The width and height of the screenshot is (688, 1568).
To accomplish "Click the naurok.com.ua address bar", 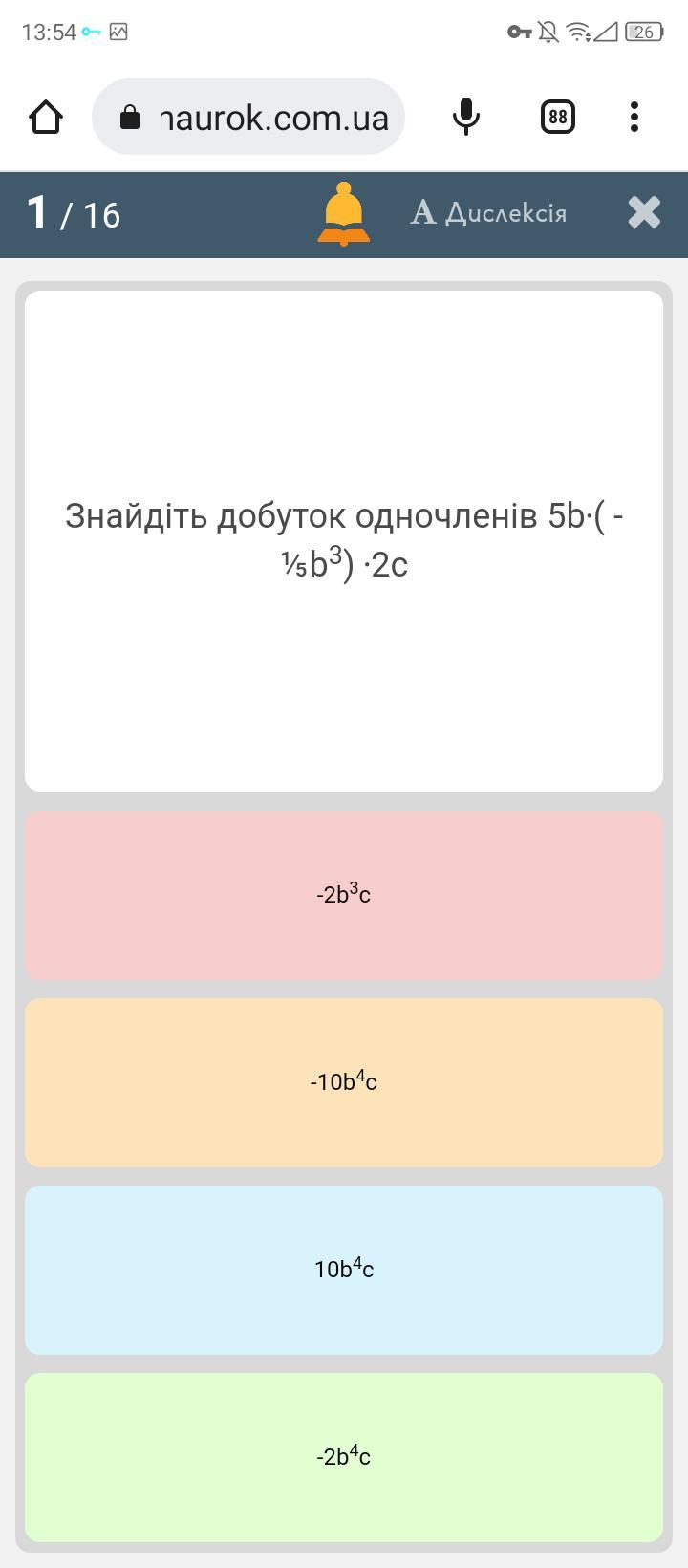I will click(x=272, y=118).
